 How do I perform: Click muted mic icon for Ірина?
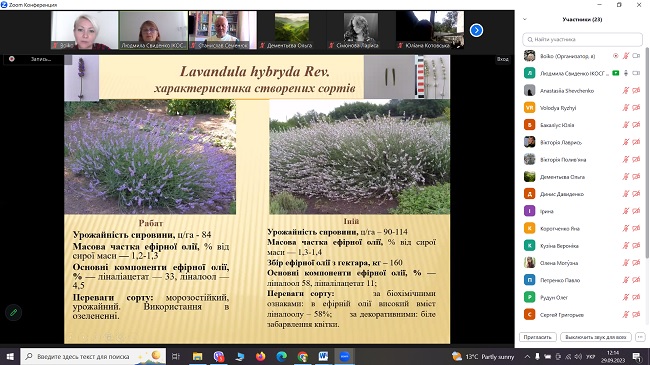pos(626,211)
